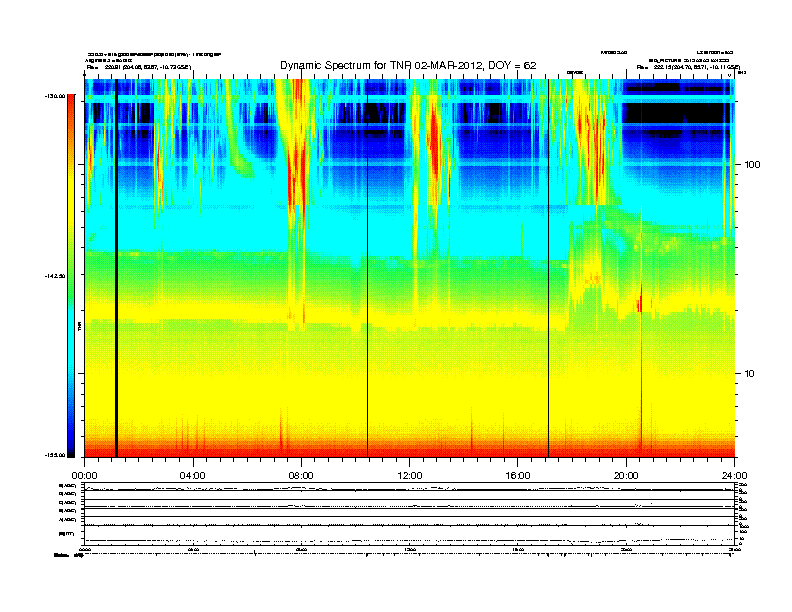
Task: Click the 24:00 time axis label
Action: coord(734,476)
